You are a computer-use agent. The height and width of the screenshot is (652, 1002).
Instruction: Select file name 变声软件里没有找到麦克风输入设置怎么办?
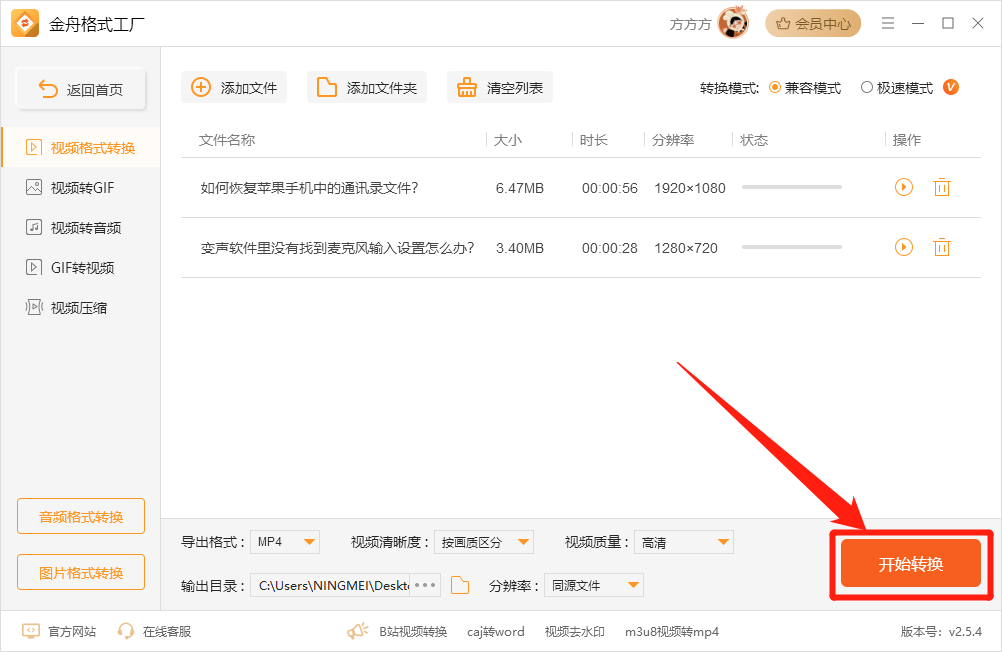(337, 247)
